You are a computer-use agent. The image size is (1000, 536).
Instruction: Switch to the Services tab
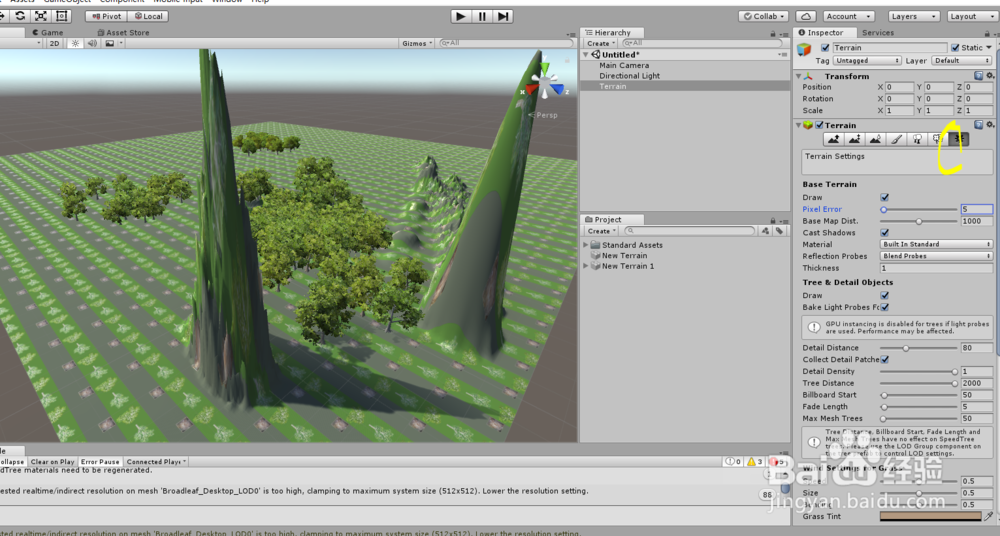pos(878,33)
